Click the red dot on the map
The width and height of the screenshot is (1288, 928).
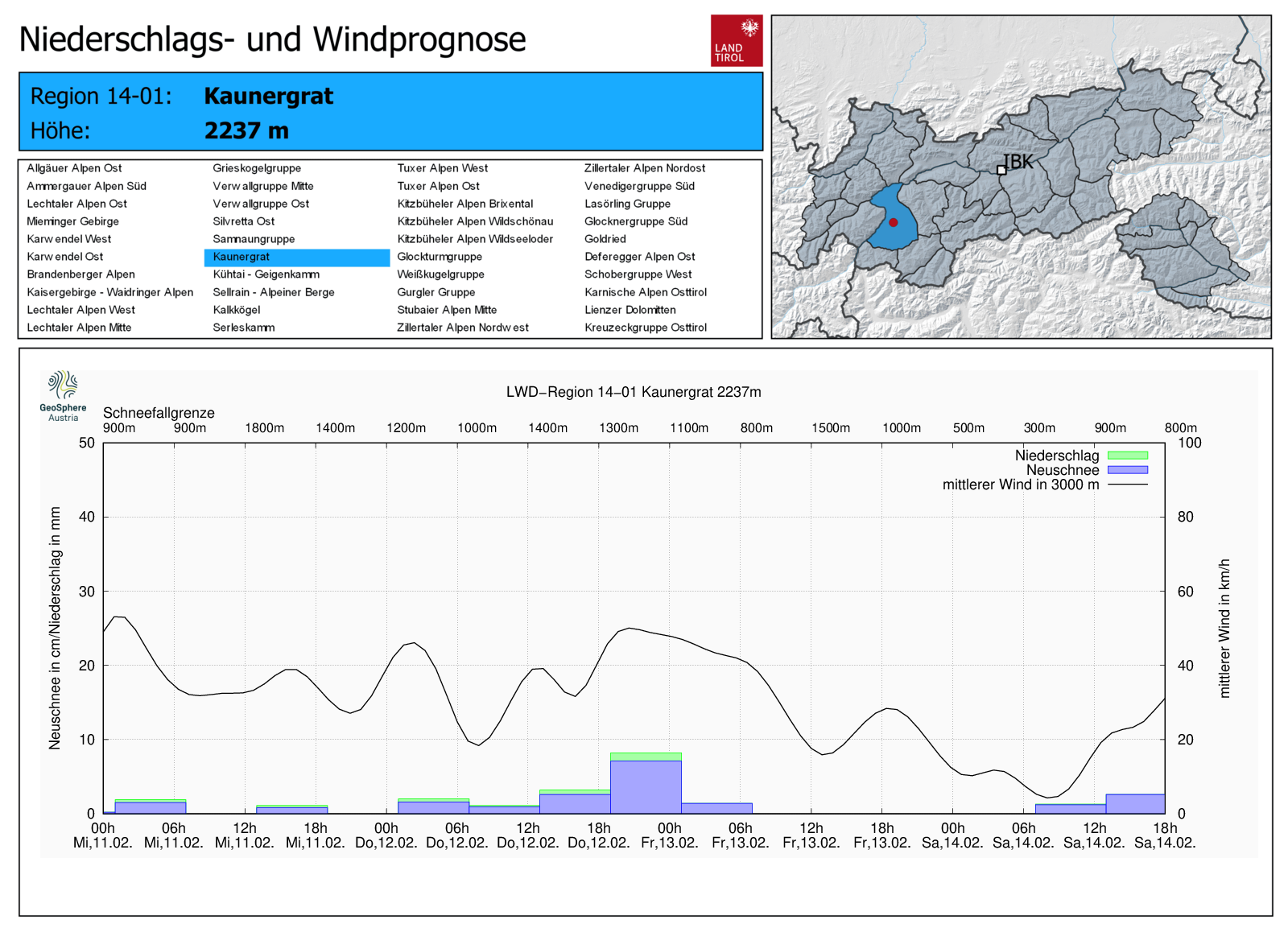pyautogui.click(x=893, y=222)
